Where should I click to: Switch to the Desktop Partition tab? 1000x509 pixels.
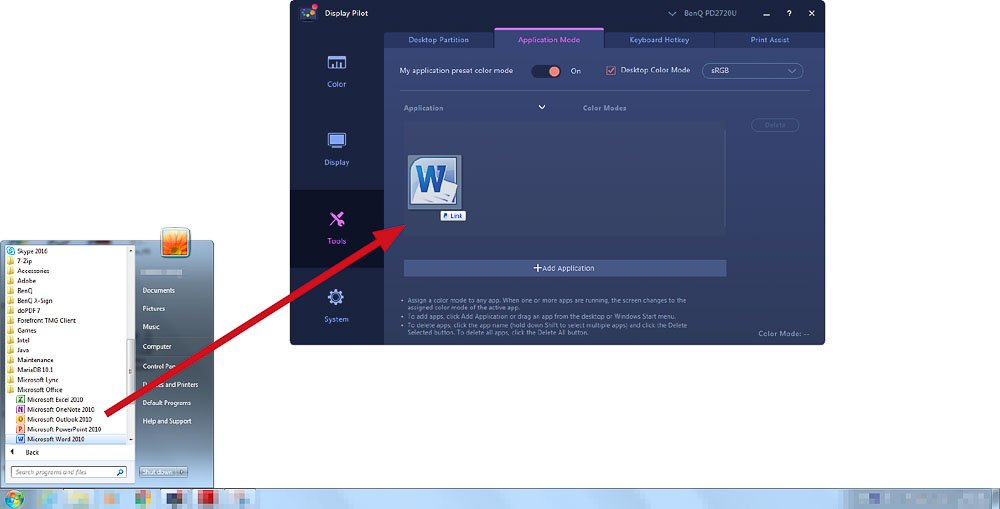(x=438, y=40)
